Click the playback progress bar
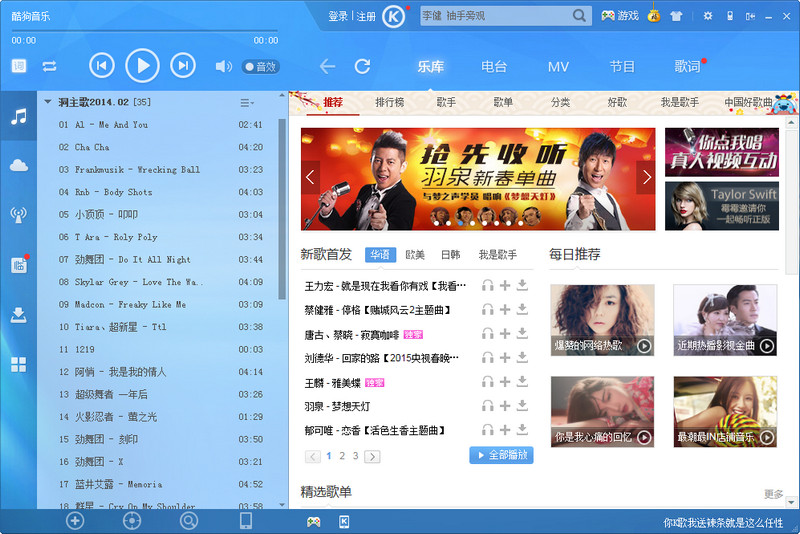Image resolution: width=800 pixels, height=534 pixels. pos(140,30)
